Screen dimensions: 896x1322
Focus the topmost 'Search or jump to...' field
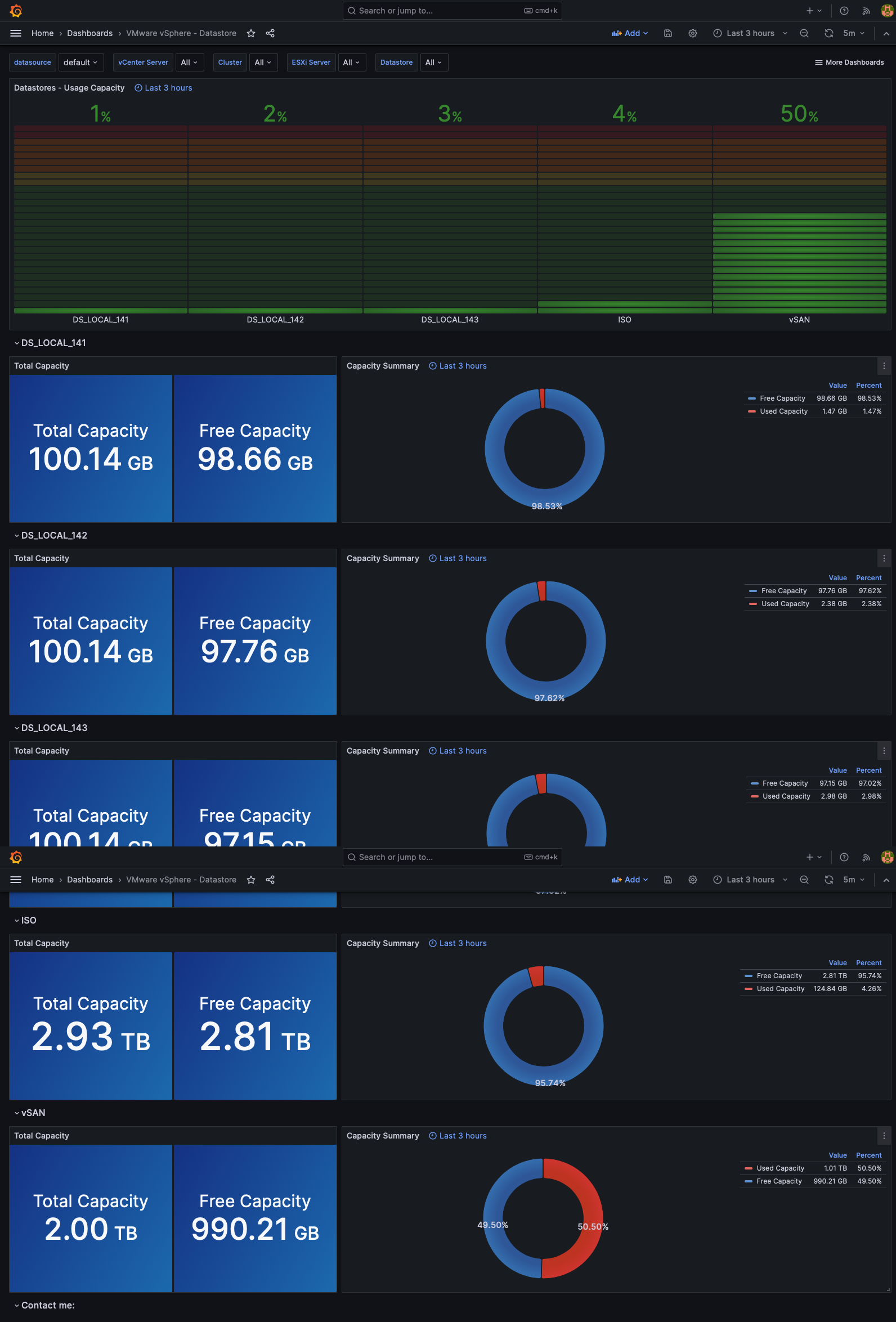[453, 11]
